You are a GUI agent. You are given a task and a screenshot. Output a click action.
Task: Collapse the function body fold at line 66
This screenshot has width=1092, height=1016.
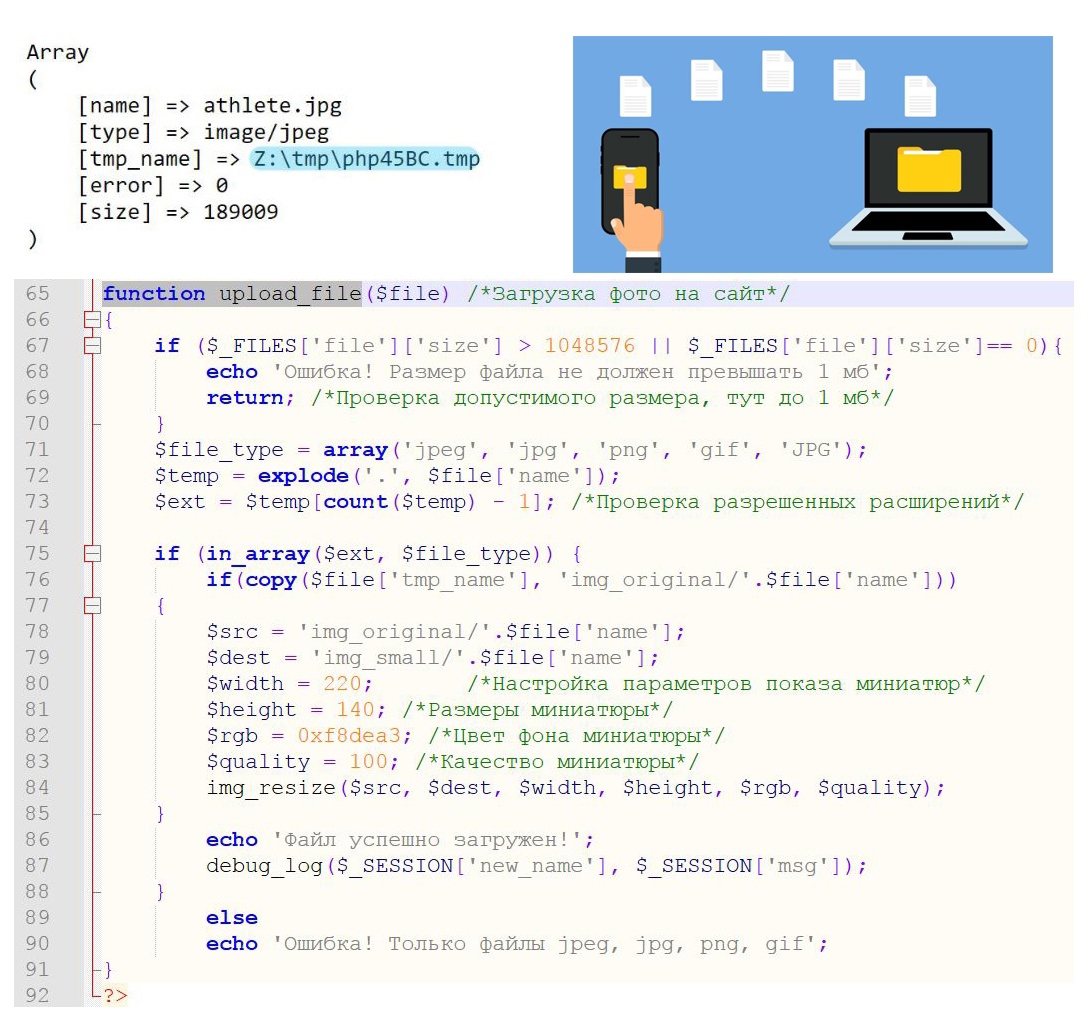pos(92,320)
